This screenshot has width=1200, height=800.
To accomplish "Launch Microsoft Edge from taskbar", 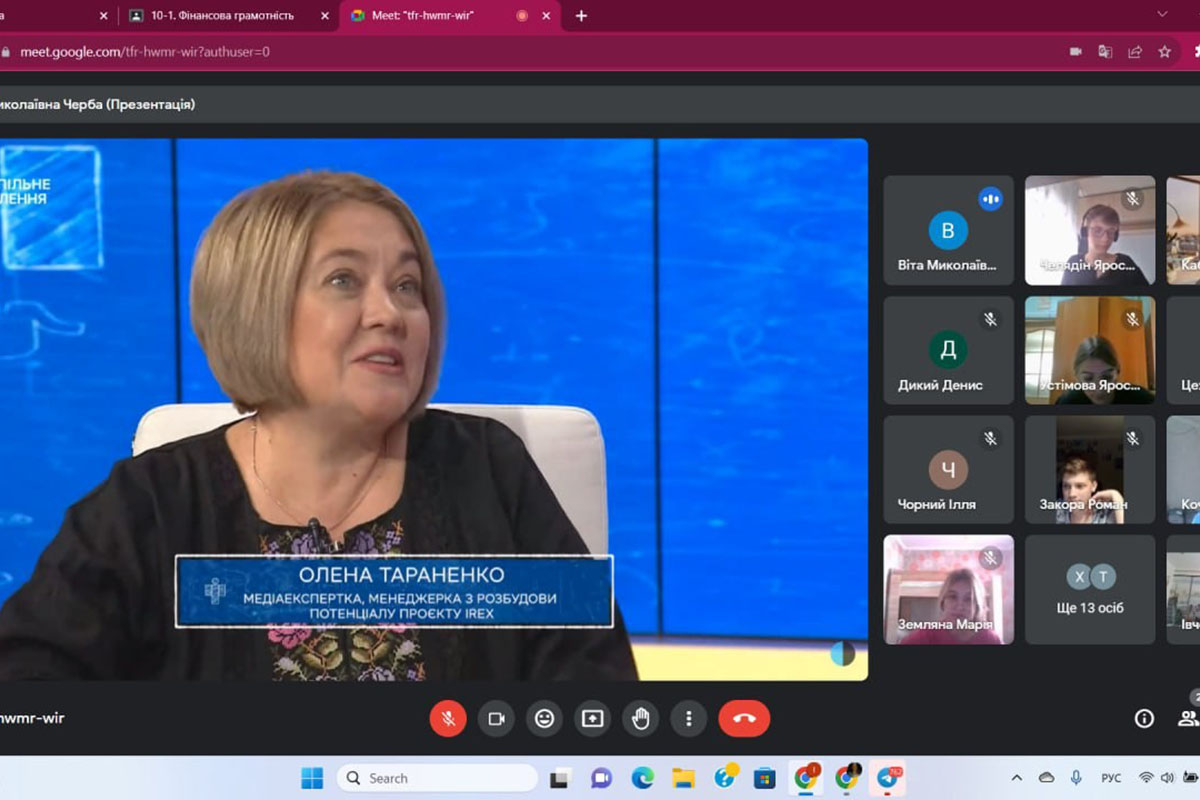I will point(642,778).
